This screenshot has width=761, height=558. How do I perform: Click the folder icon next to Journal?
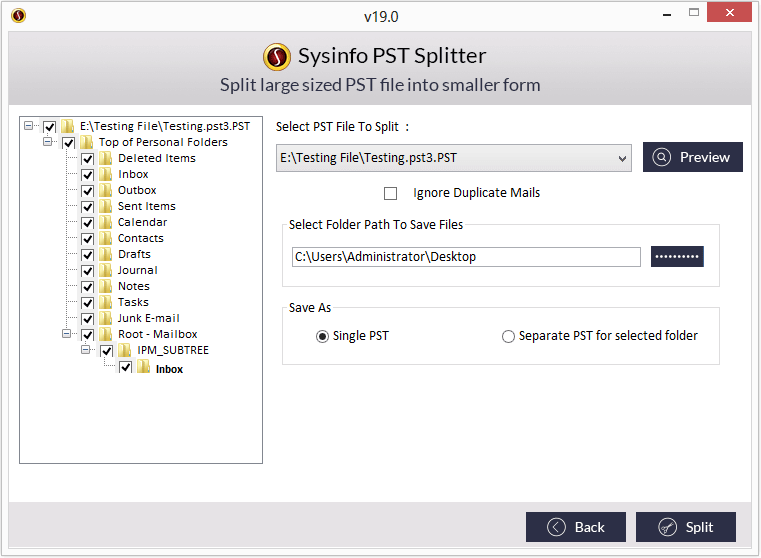(x=105, y=270)
